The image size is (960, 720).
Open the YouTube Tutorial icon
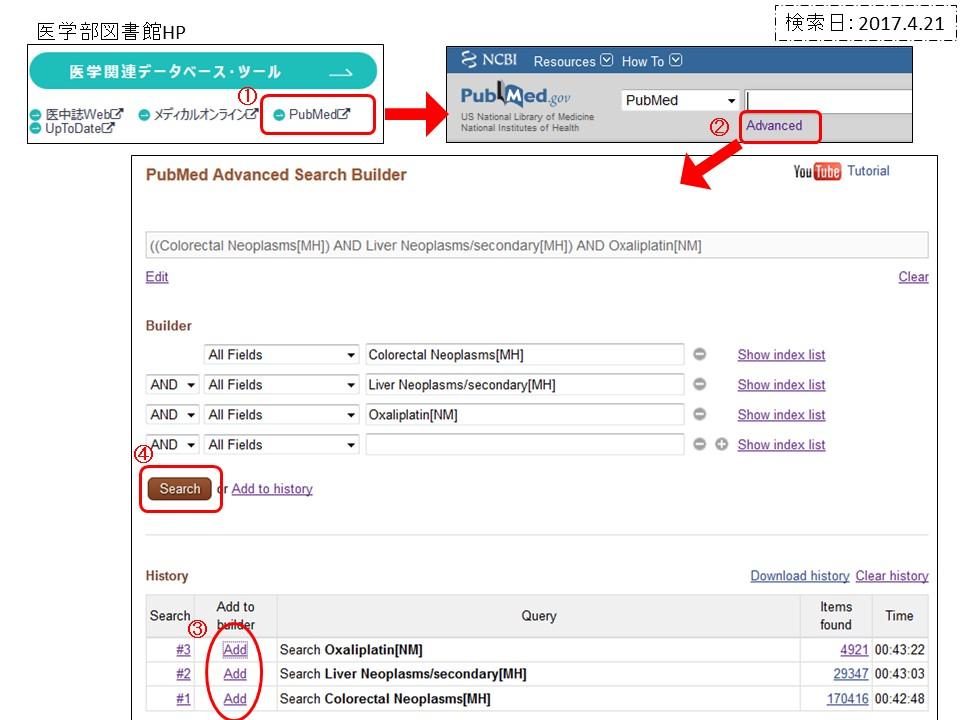tap(817, 171)
